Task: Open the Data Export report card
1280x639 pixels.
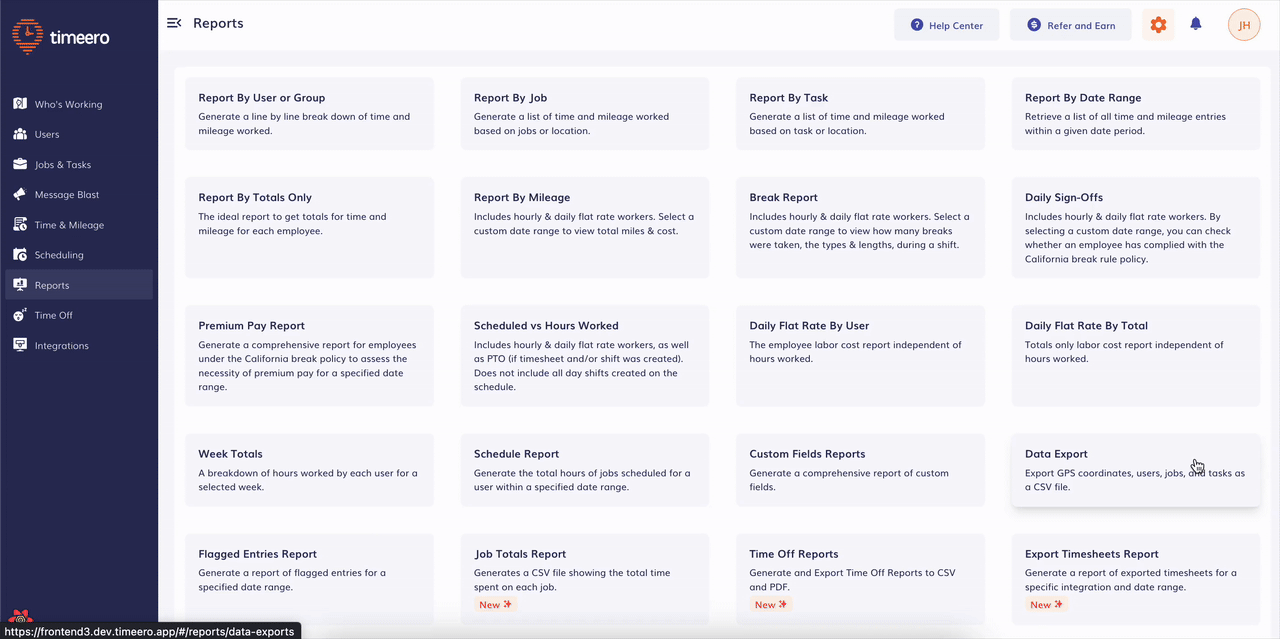Action: pos(1135,470)
